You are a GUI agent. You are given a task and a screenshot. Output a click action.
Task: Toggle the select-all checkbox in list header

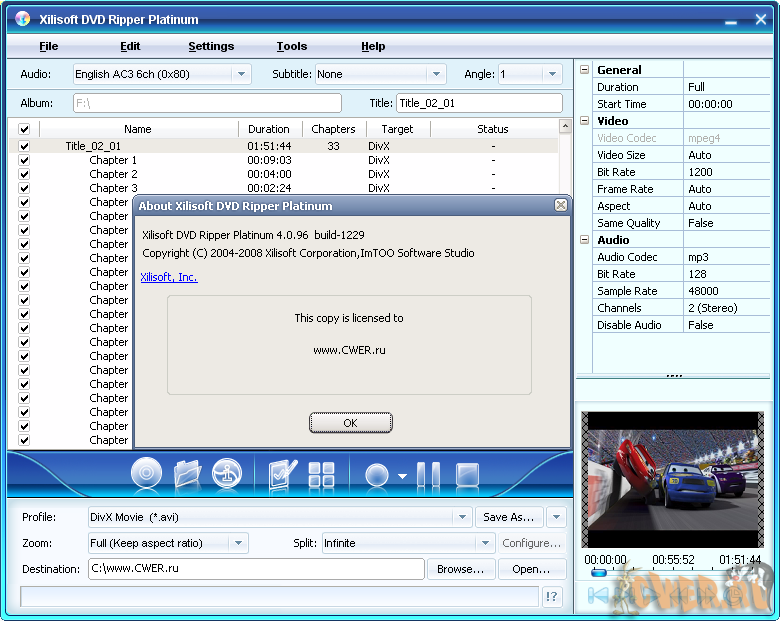coord(24,129)
